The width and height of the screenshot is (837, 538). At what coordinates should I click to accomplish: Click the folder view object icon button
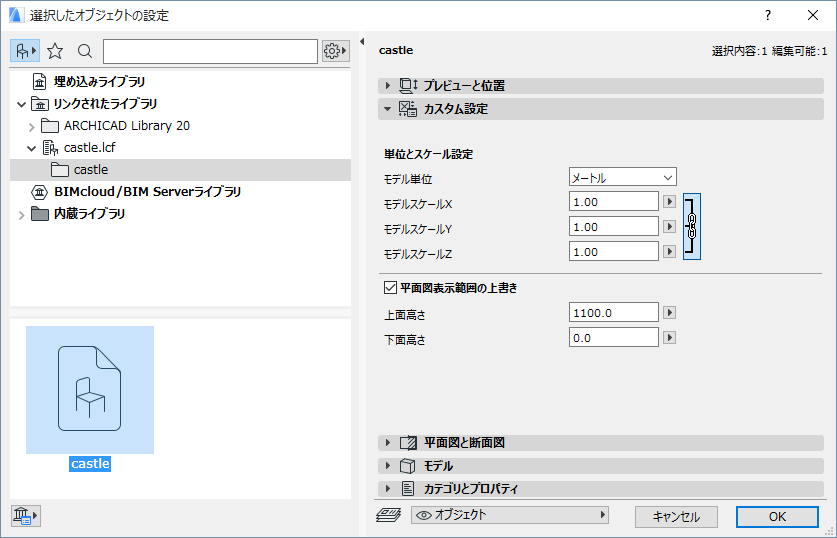pos(25,51)
